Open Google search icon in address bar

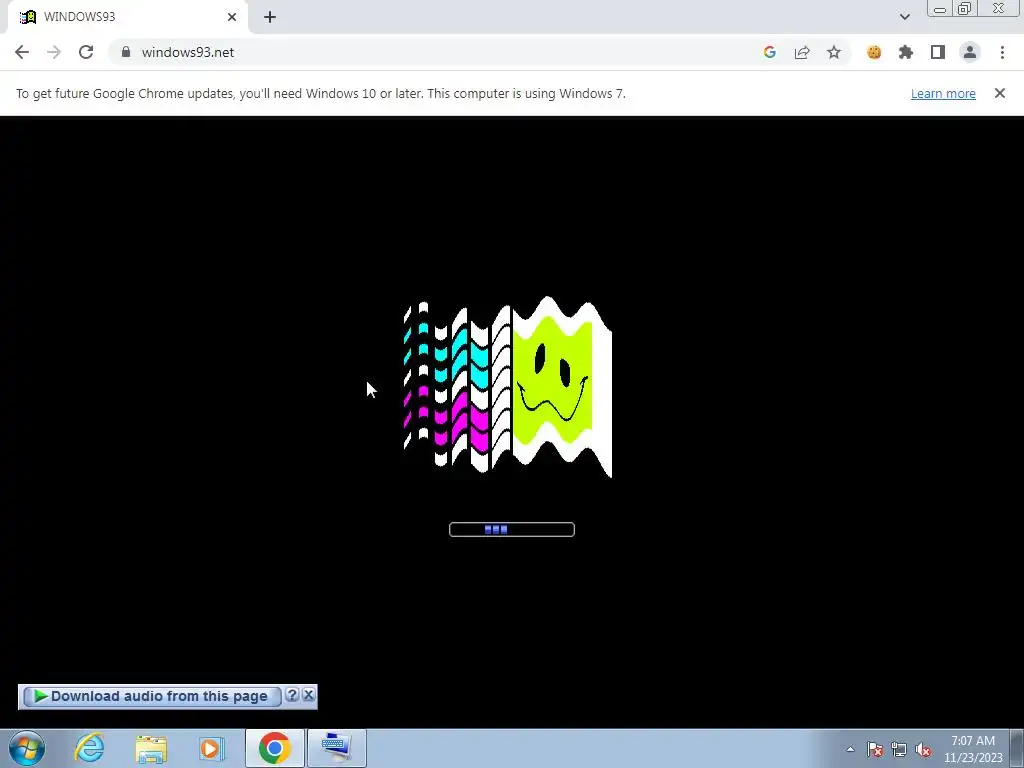point(770,52)
